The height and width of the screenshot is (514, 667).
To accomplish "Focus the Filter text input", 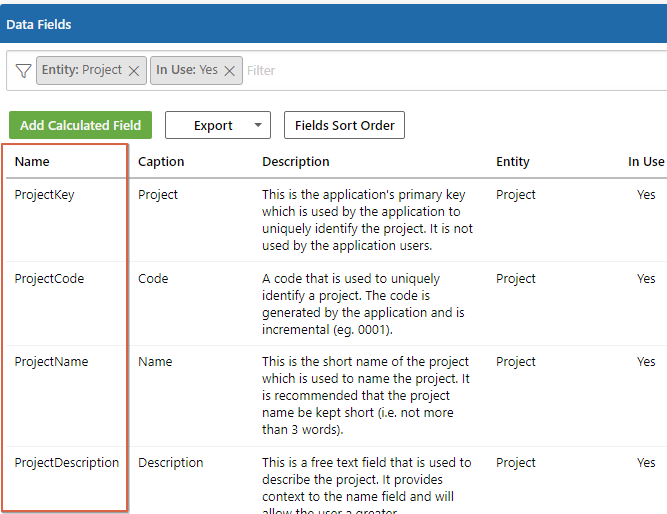I will coord(455,71).
